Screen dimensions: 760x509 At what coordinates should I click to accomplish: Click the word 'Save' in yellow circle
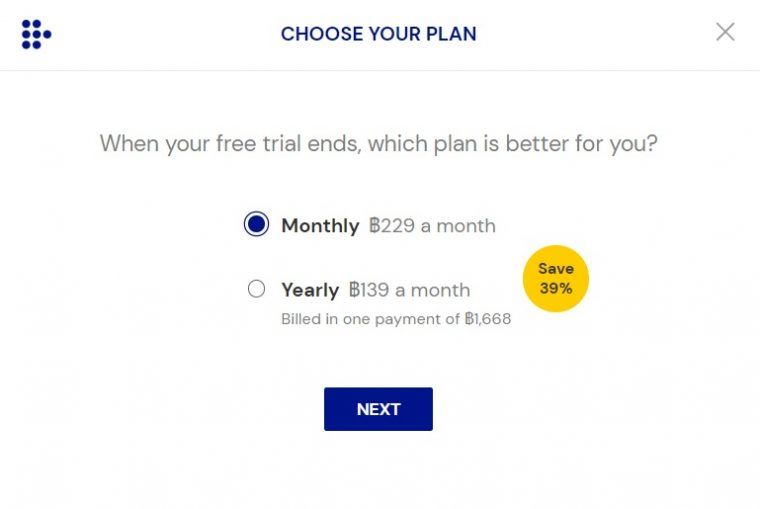point(556,269)
